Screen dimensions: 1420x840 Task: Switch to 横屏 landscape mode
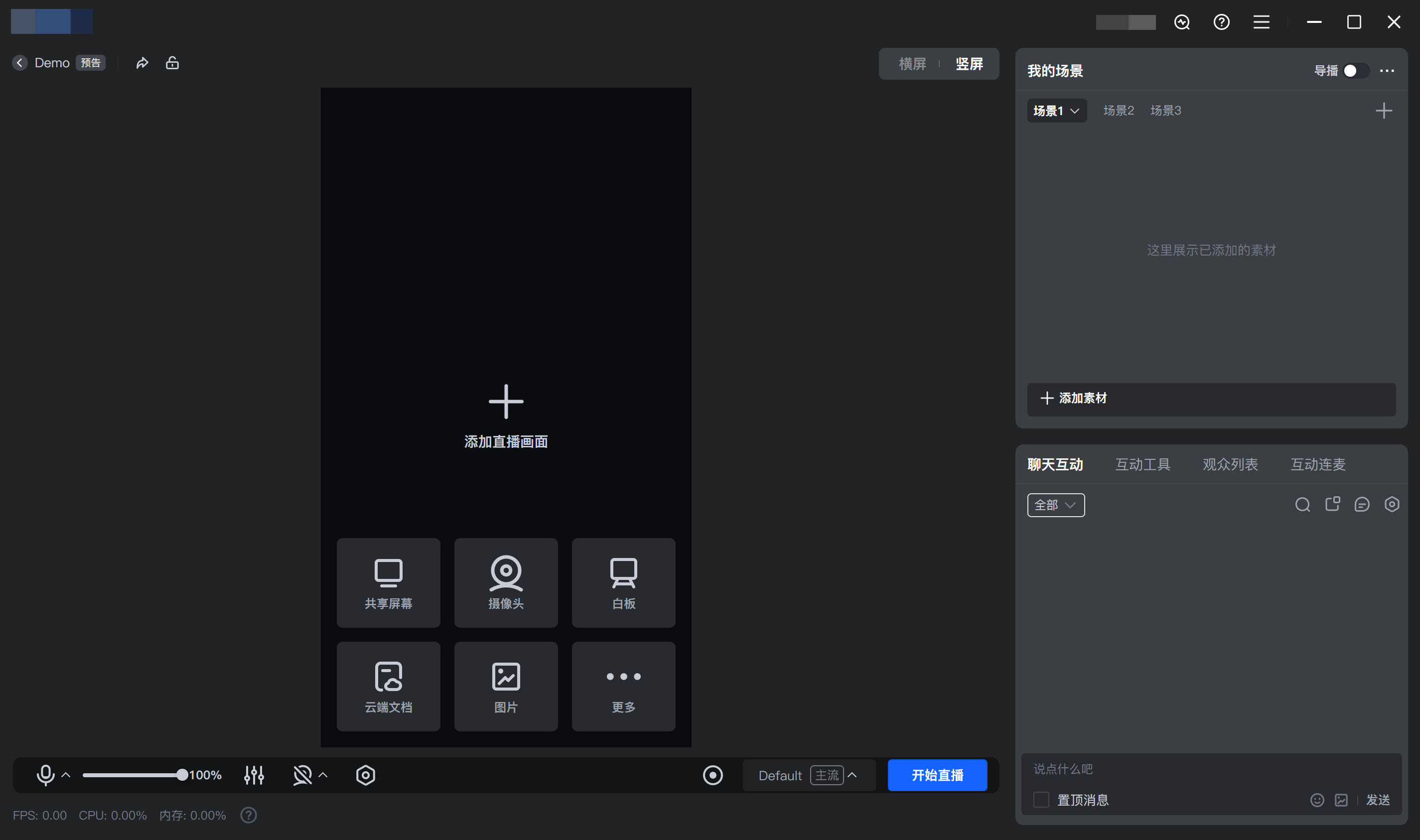click(912, 64)
